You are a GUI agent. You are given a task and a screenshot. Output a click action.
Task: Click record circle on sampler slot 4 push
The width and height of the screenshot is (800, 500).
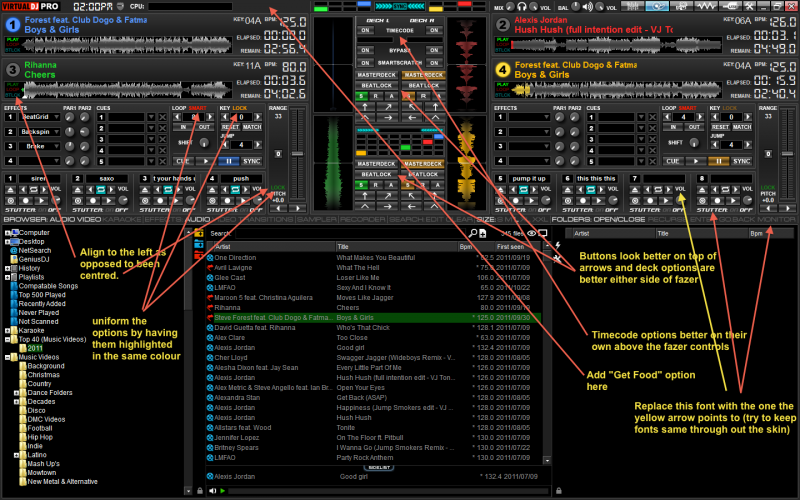pyautogui.click(x=228, y=201)
